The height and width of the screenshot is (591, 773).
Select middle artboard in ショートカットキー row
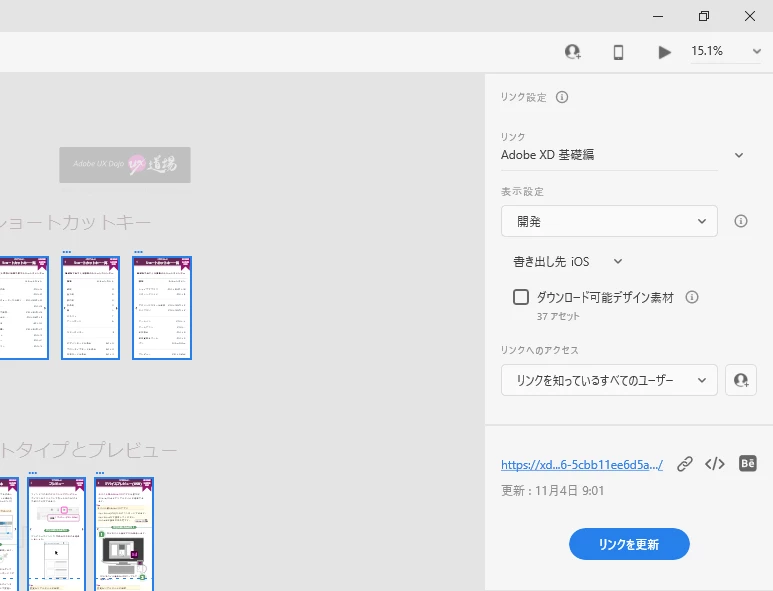[91, 308]
